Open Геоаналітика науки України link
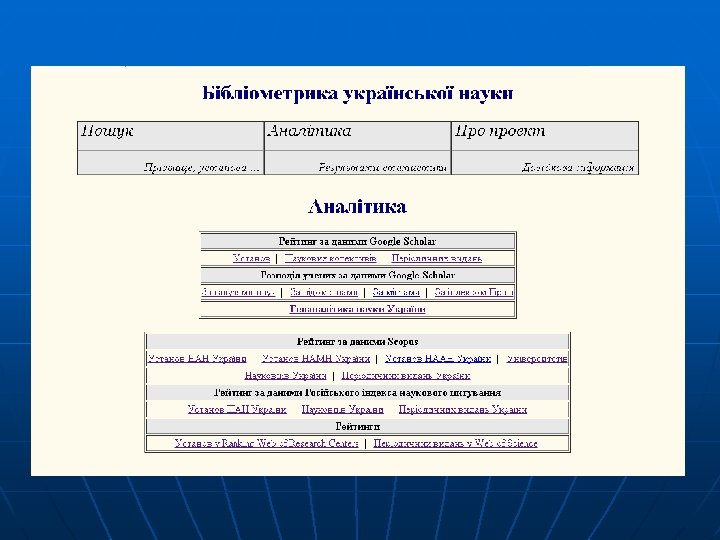720x540 pixels. (x=358, y=309)
